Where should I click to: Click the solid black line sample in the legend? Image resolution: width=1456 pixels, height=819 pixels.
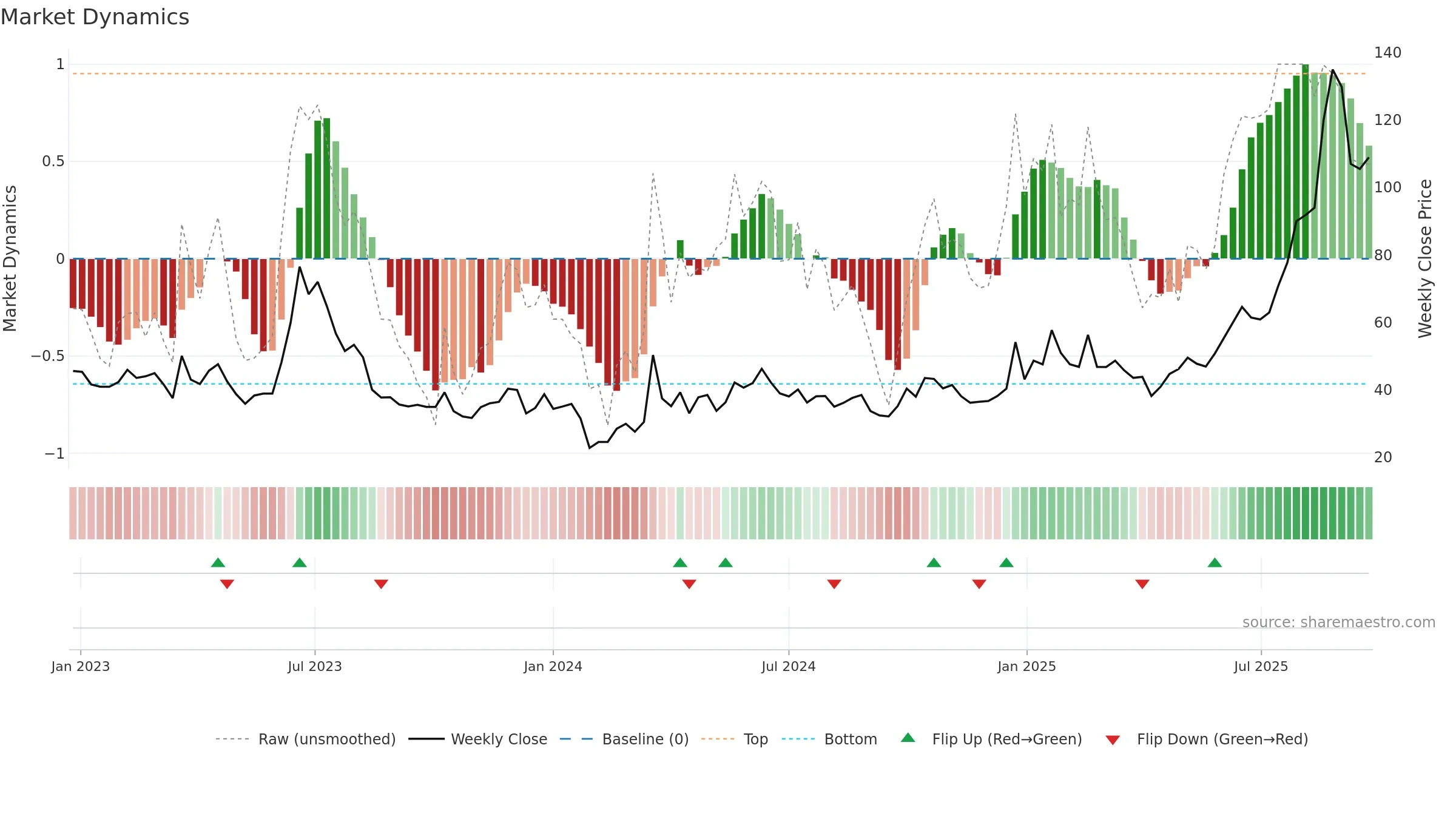(426, 739)
